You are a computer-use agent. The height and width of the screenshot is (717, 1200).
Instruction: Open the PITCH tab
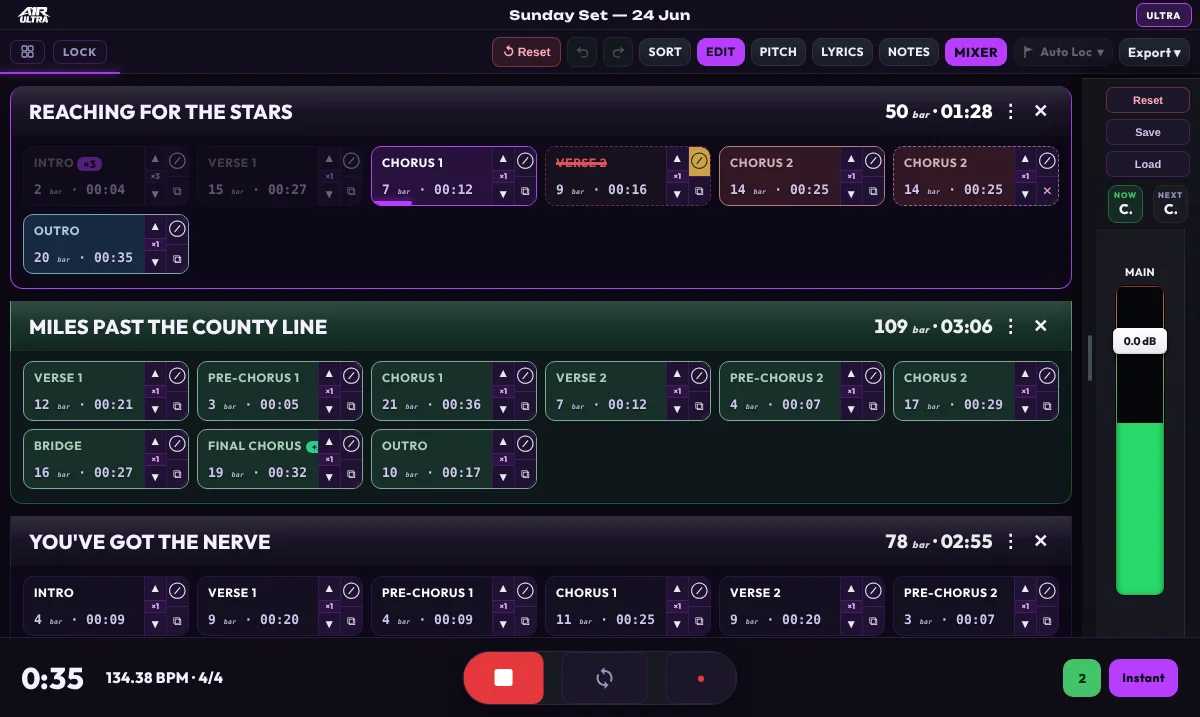point(778,52)
